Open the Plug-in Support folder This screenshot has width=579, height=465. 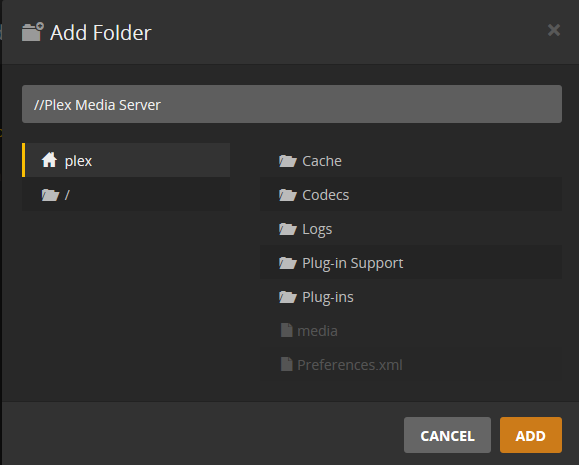point(411,263)
